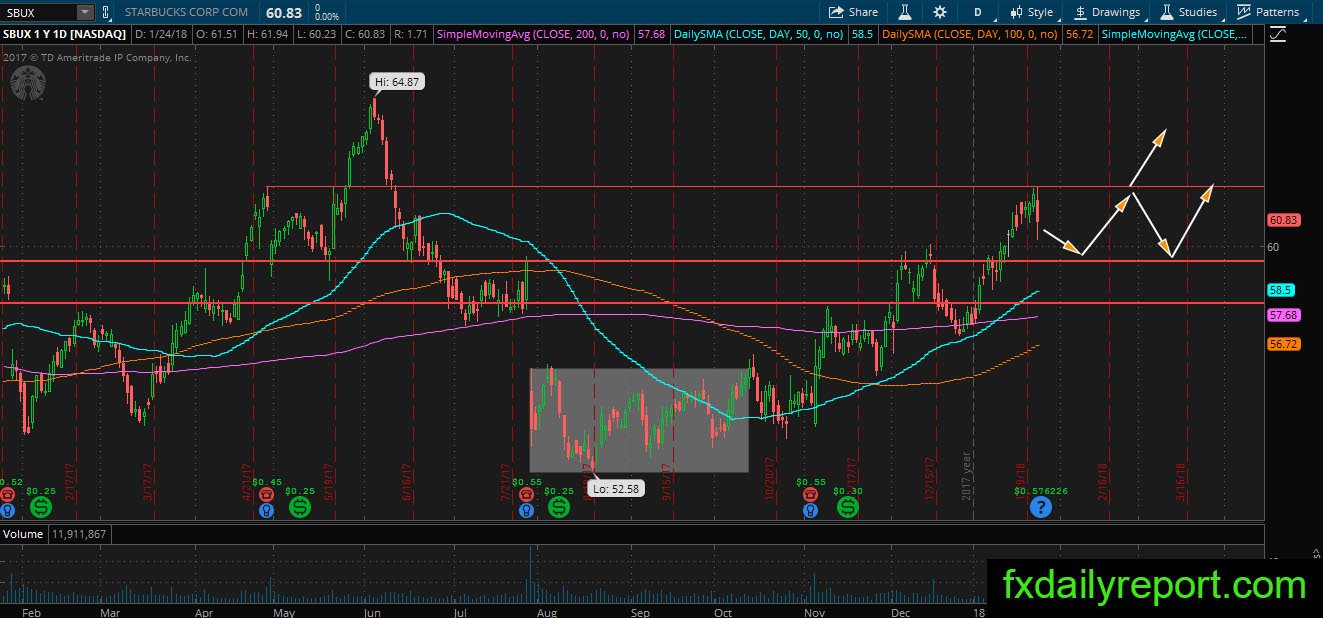Click the Hi: 64.87 price bubble
The image size is (1323, 618).
(x=399, y=83)
